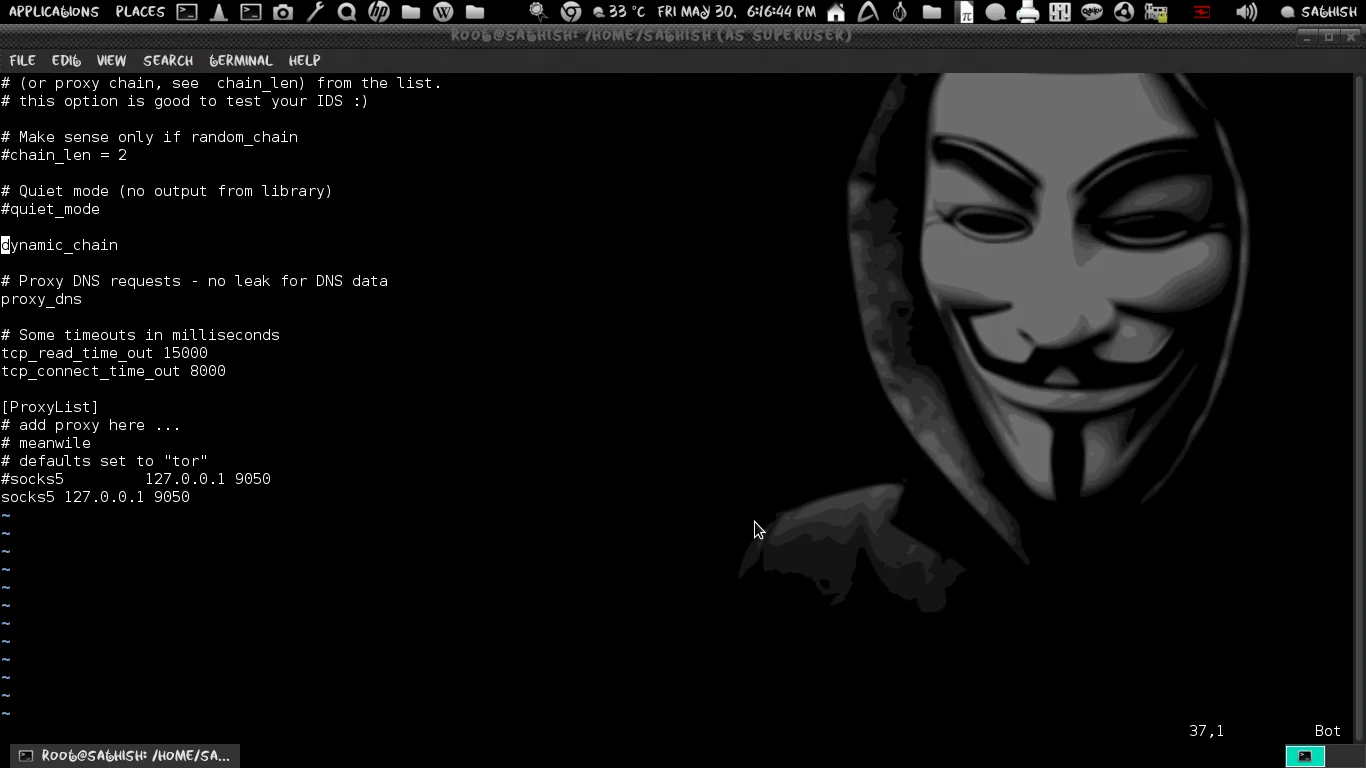
Task: Click the uncommented 'socks5 127.0.0.1 9050' line
Action: [x=95, y=497]
